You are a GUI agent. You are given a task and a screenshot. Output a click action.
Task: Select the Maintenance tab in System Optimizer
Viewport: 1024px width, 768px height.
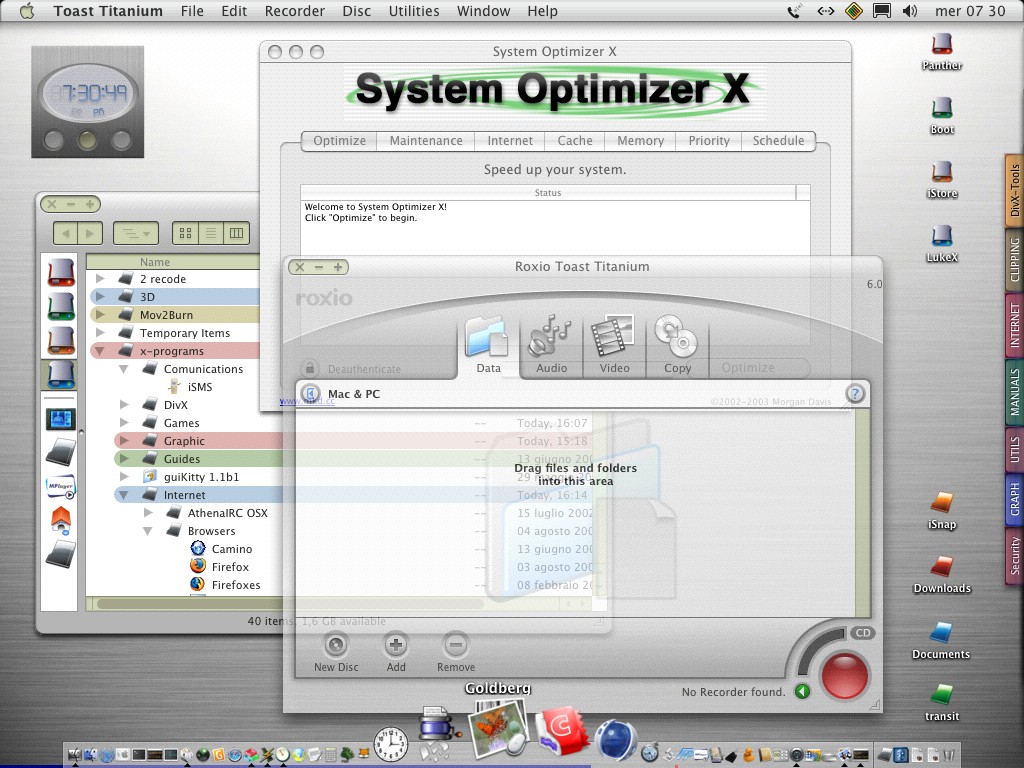click(x=426, y=141)
